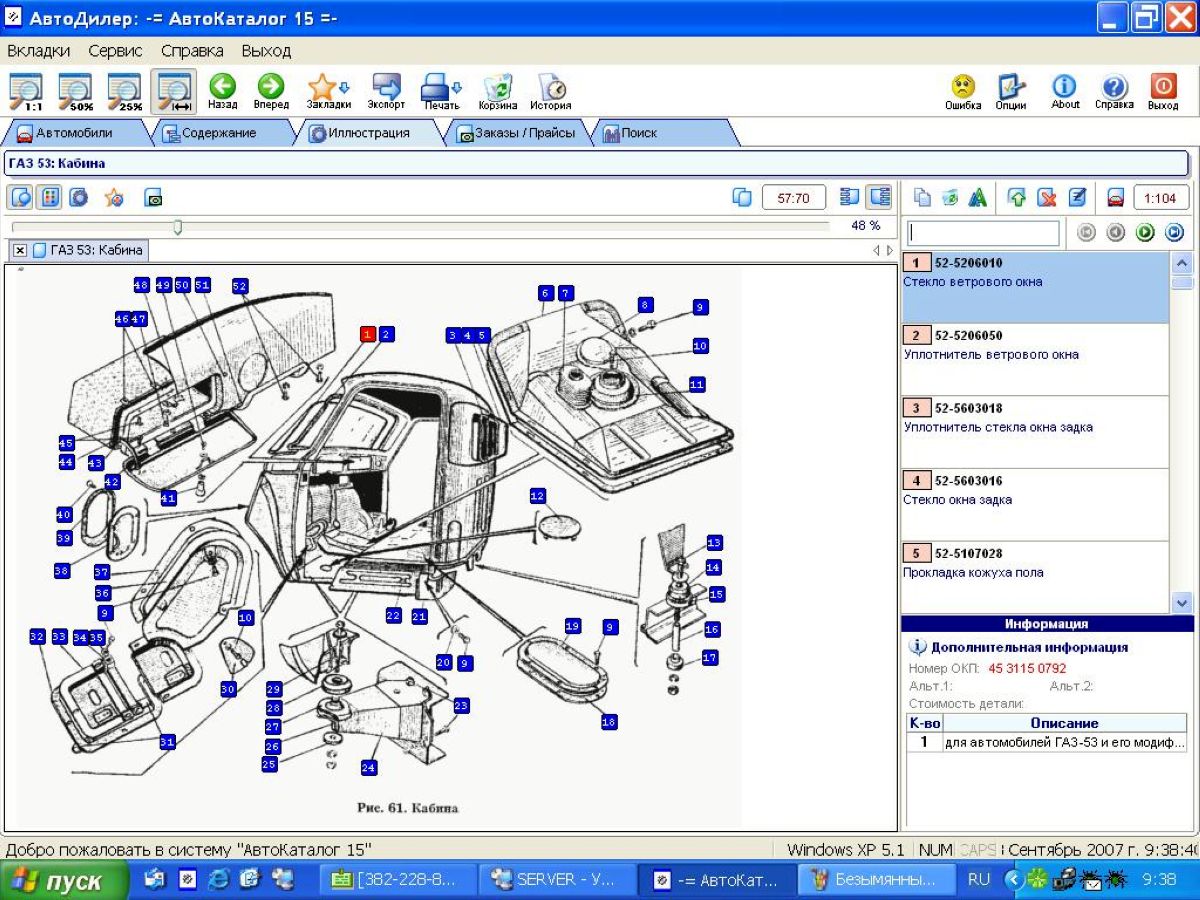This screenshot has height=900, width=1200.
Task: Click the price tag icon in sub-toolbar
Action: [153, 197]
